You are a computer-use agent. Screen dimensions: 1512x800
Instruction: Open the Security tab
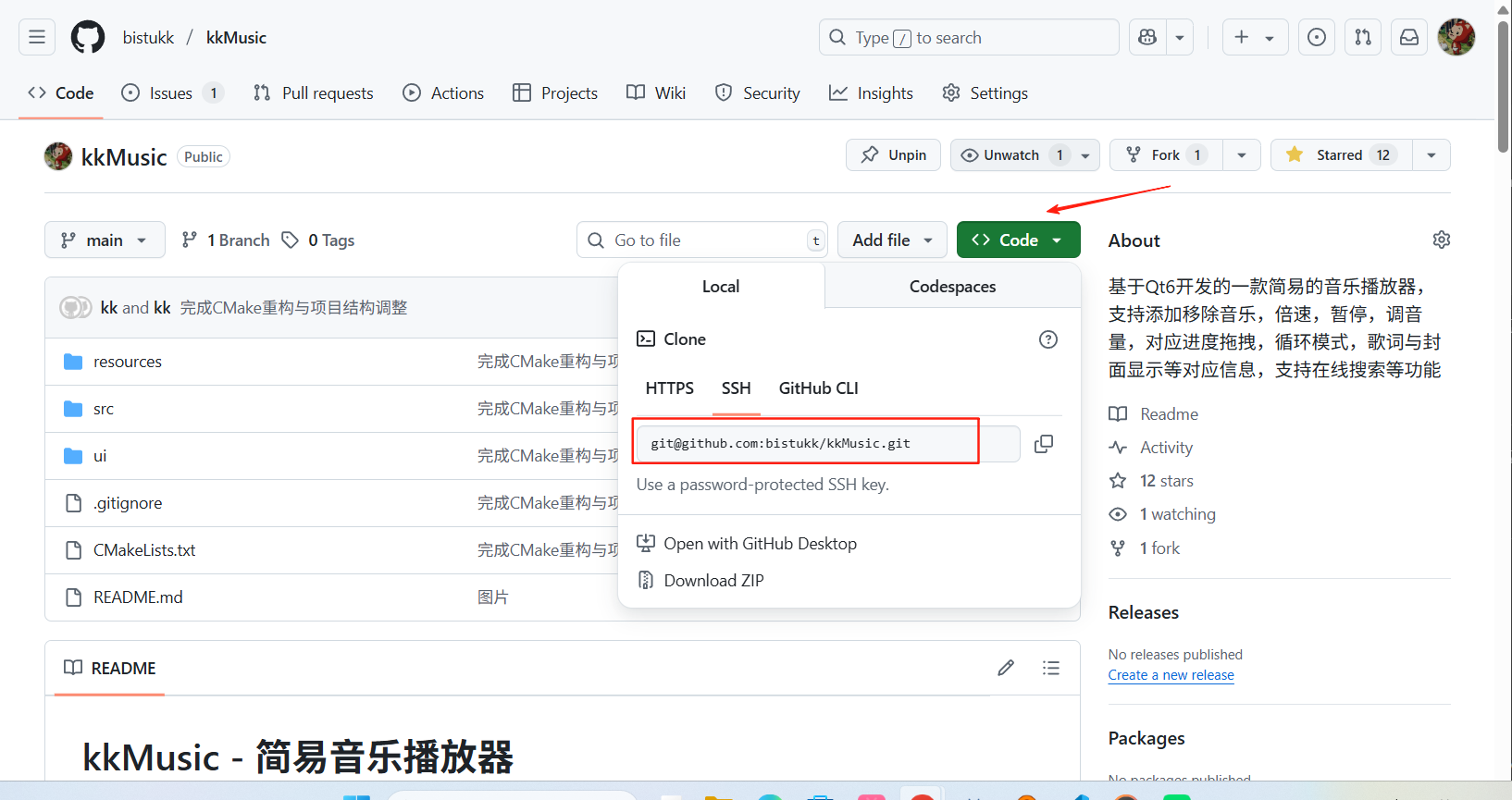[758, 92]
